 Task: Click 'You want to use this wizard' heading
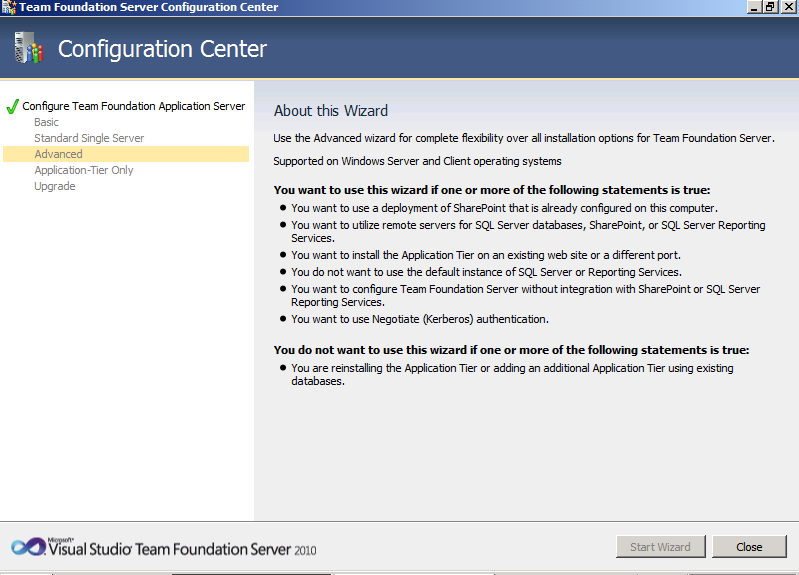pos(492,190)
